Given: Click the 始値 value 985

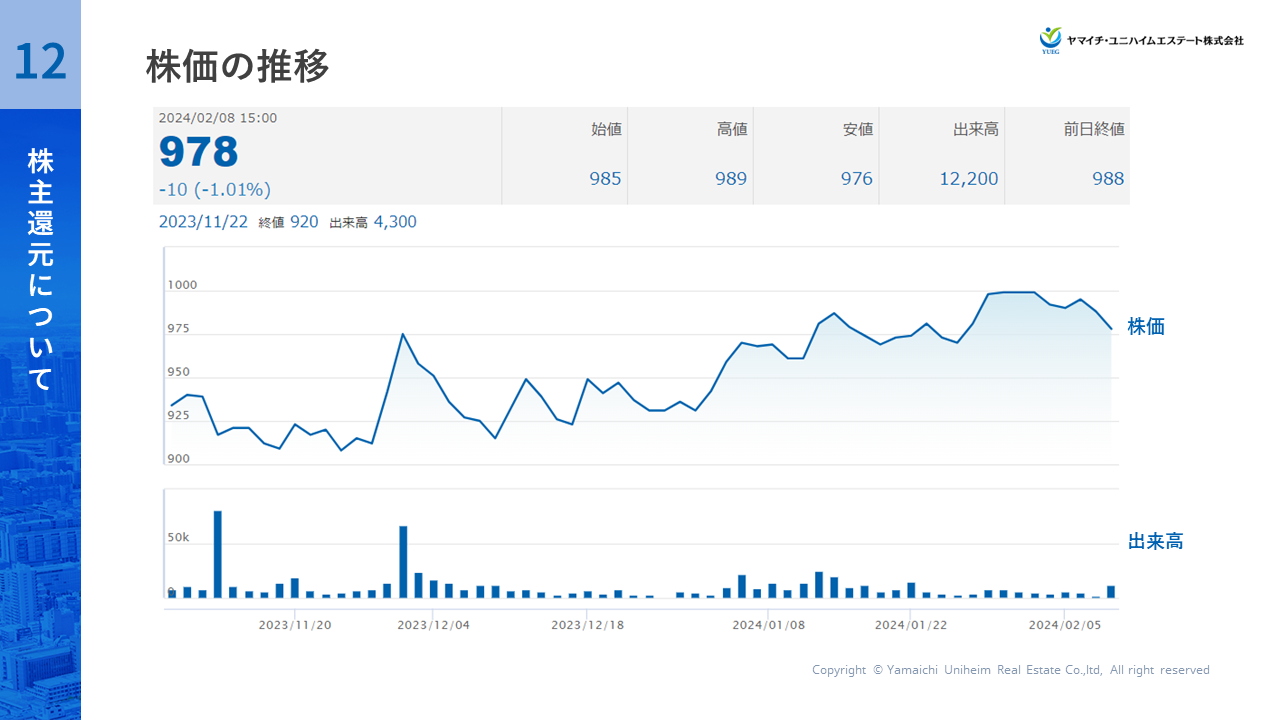Looking at the screenshot, I should (x=605, y=179).
